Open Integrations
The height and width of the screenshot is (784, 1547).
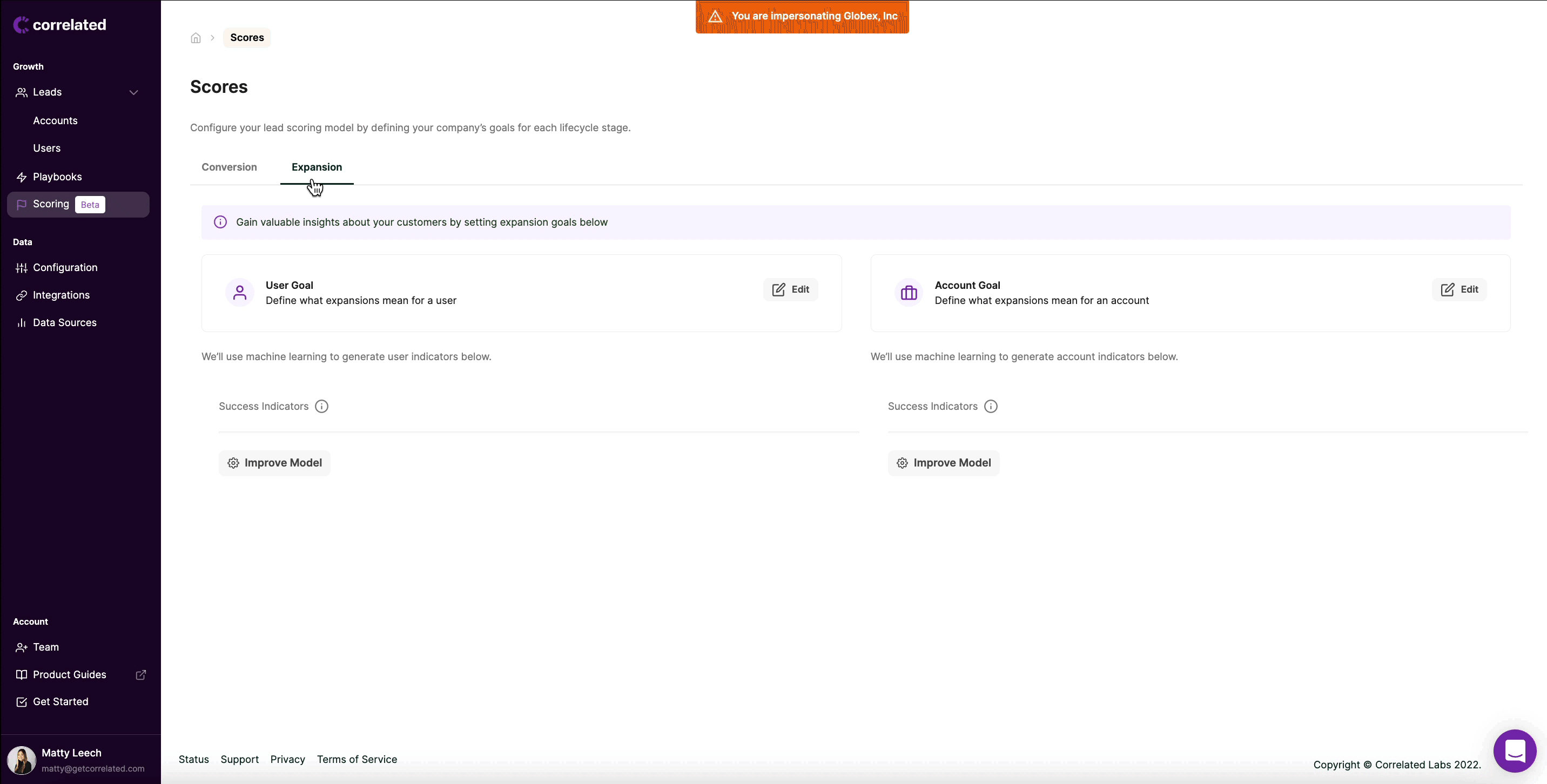[x=61, y=295]
